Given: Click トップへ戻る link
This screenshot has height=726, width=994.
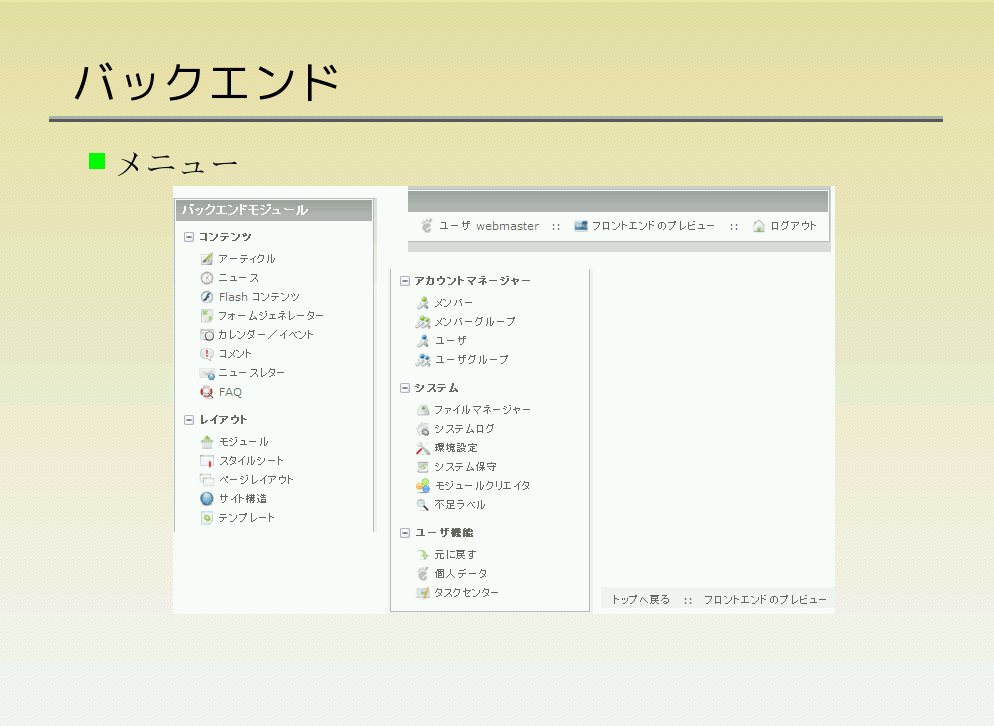Looking at the screenshot, I should (640, 600).
